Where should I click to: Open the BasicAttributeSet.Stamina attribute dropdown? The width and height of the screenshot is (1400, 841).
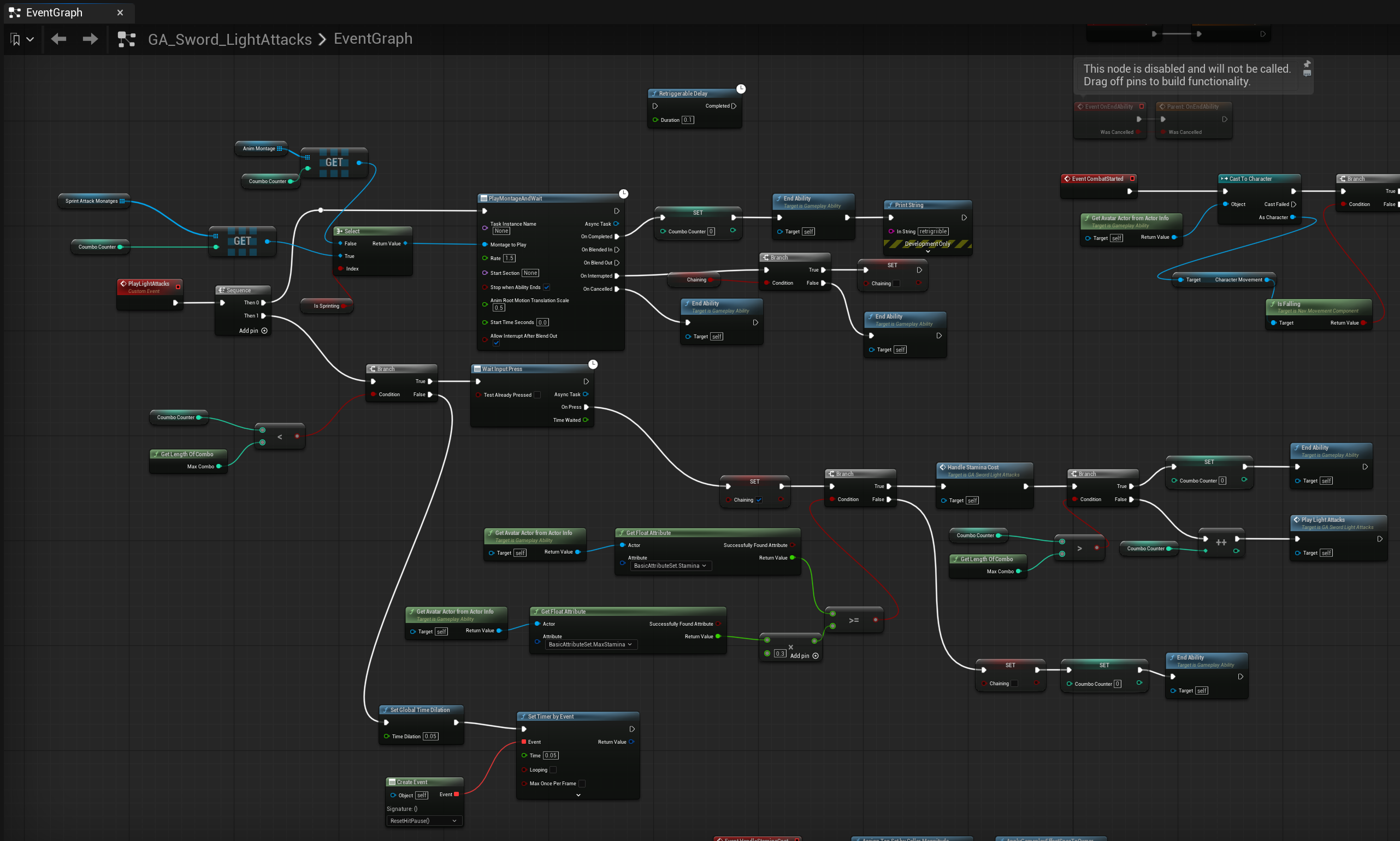671,566
